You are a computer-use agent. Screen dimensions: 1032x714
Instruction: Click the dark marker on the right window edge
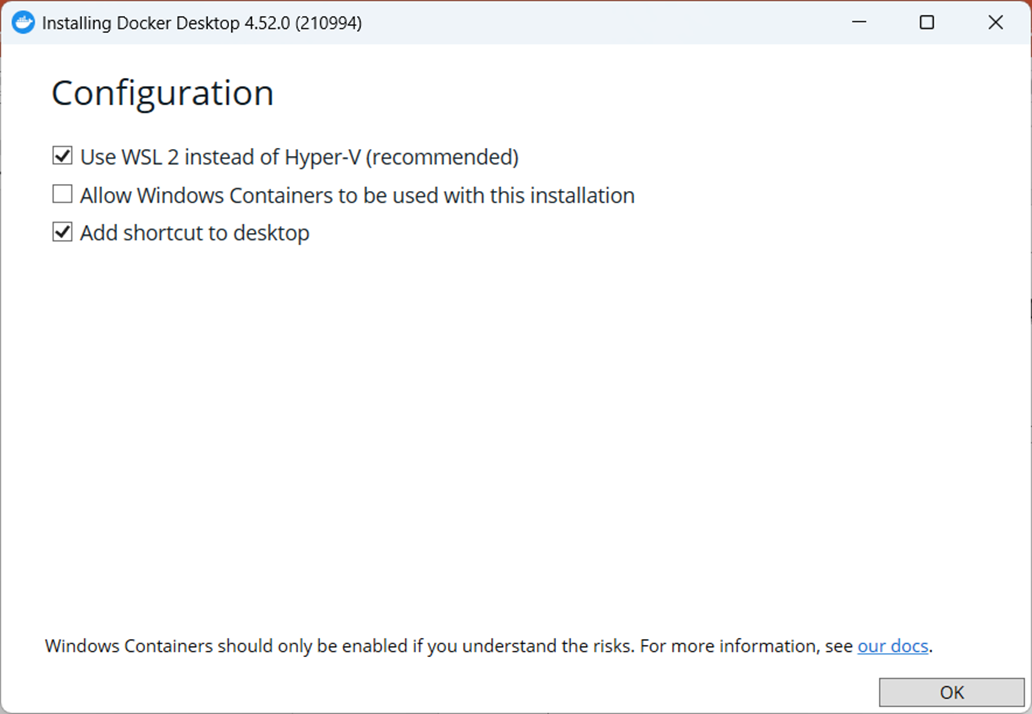pos(1029,310)
